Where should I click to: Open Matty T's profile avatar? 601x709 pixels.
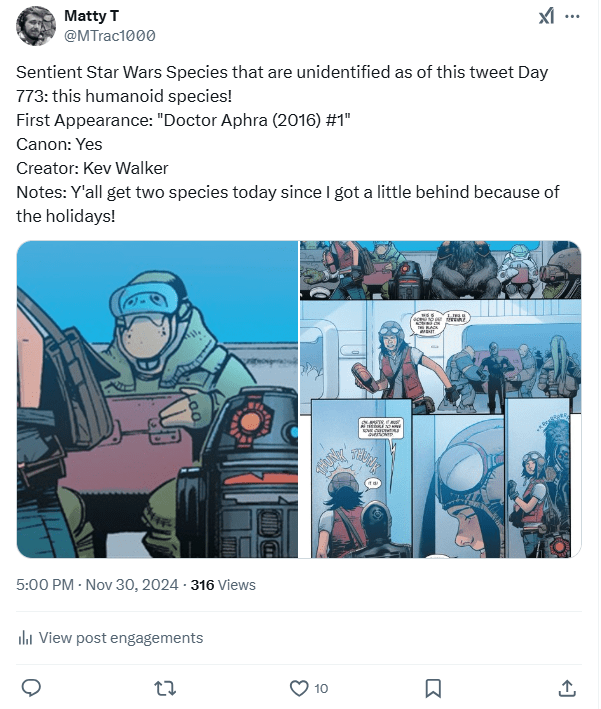[36, 26]
